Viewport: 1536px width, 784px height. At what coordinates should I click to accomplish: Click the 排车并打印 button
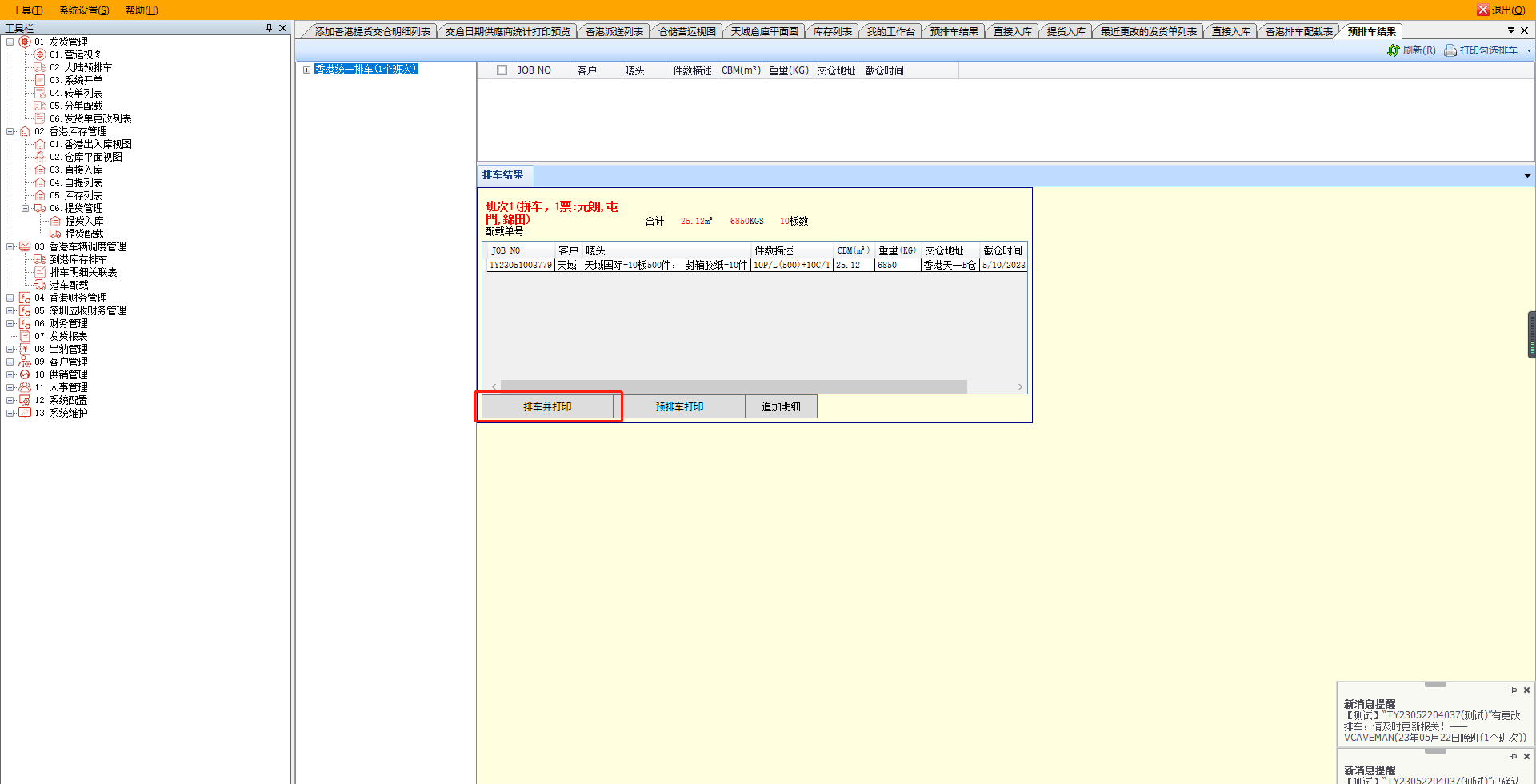point(547,406)
